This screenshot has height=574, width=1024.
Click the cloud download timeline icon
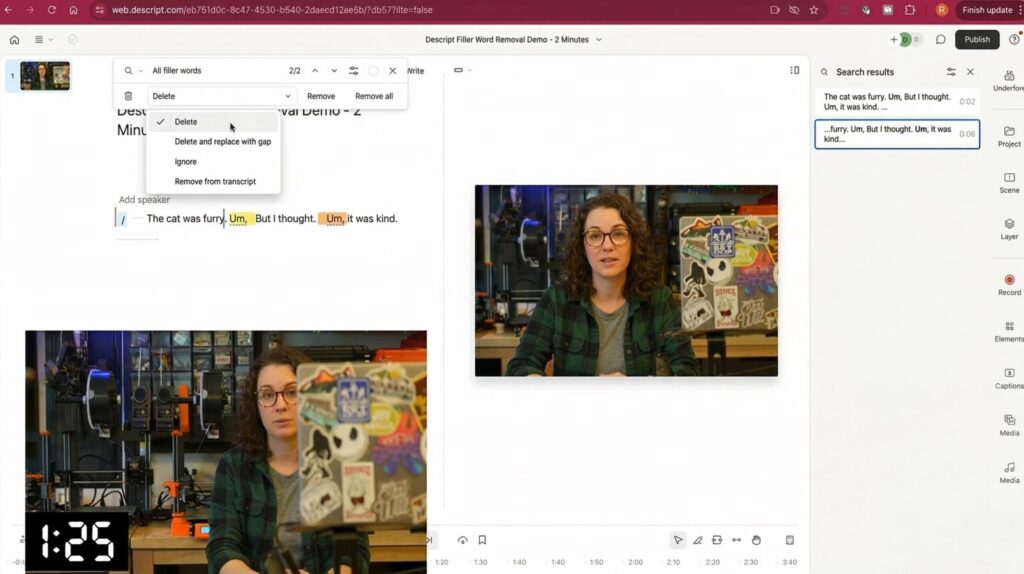point(462,540)
